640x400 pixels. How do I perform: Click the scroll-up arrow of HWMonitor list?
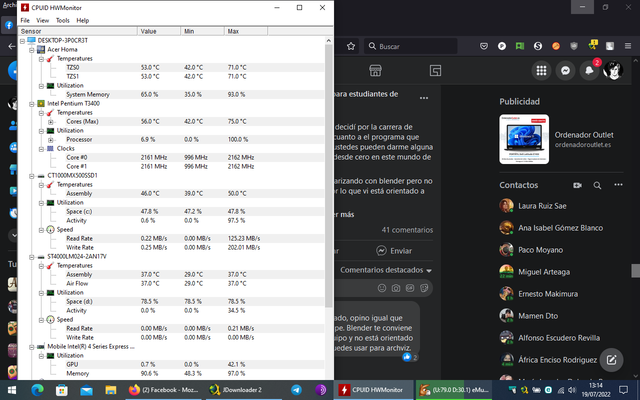point(329,40)
